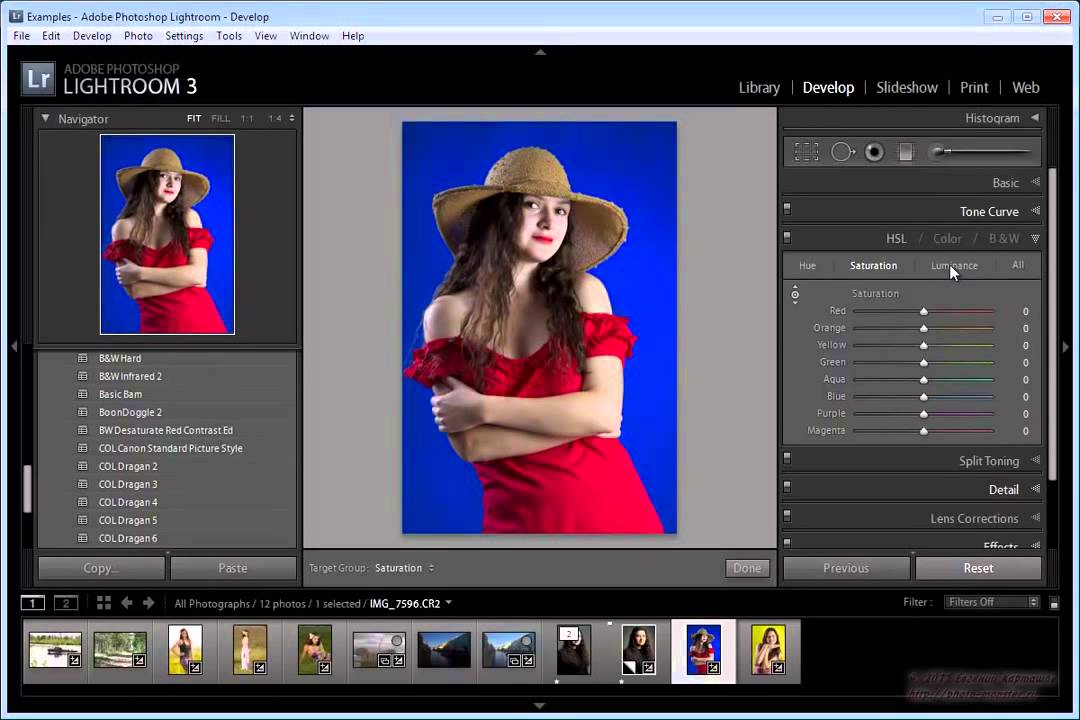Expand the Tone Curve panel arrow
This screenshot has height=720, width=1080.
[x=1035, y=211]
